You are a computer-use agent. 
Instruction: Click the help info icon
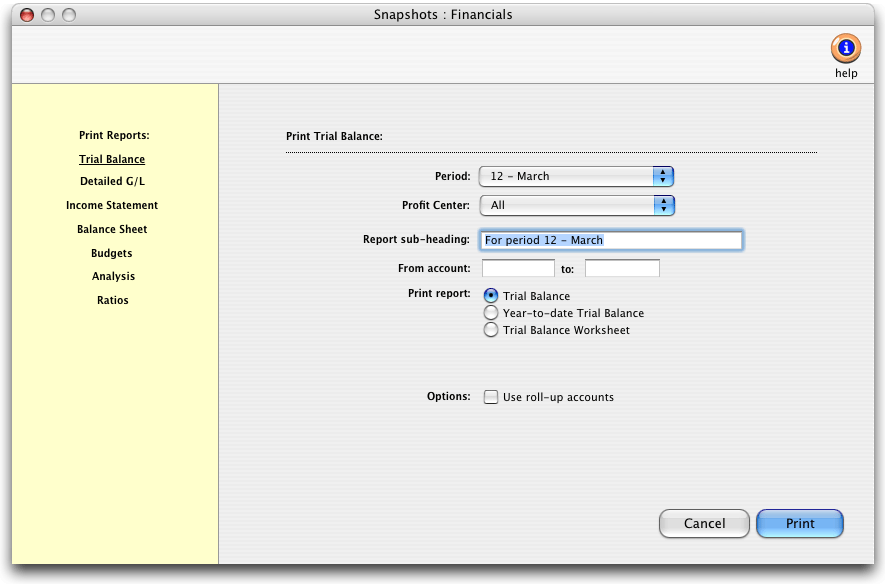tap(845, 48)
